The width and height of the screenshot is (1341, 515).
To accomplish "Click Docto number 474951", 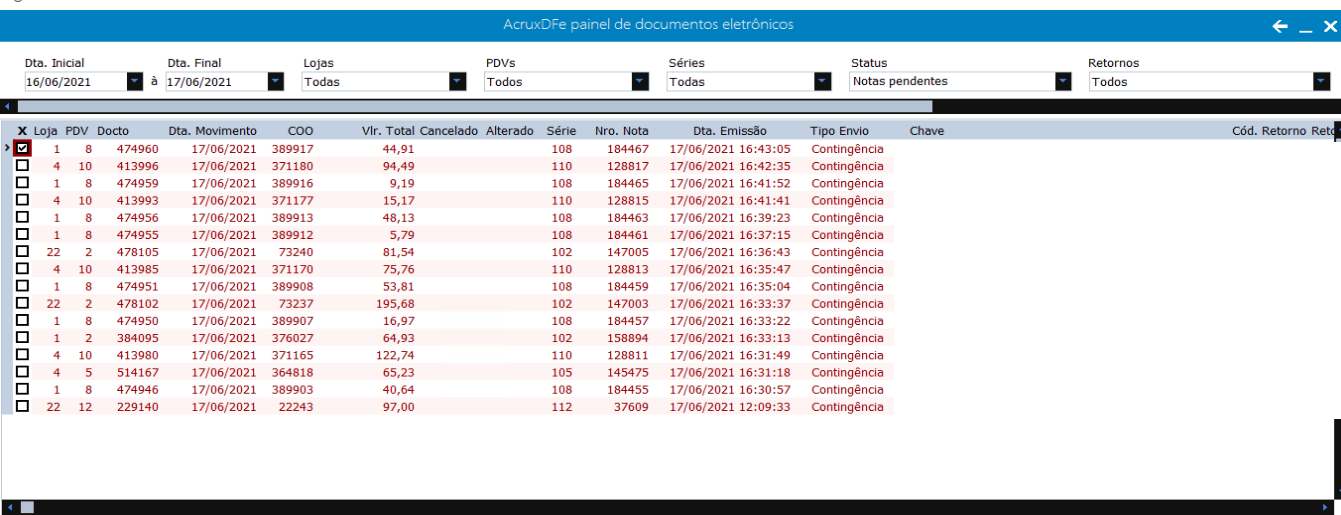I will tap(137, 287).
